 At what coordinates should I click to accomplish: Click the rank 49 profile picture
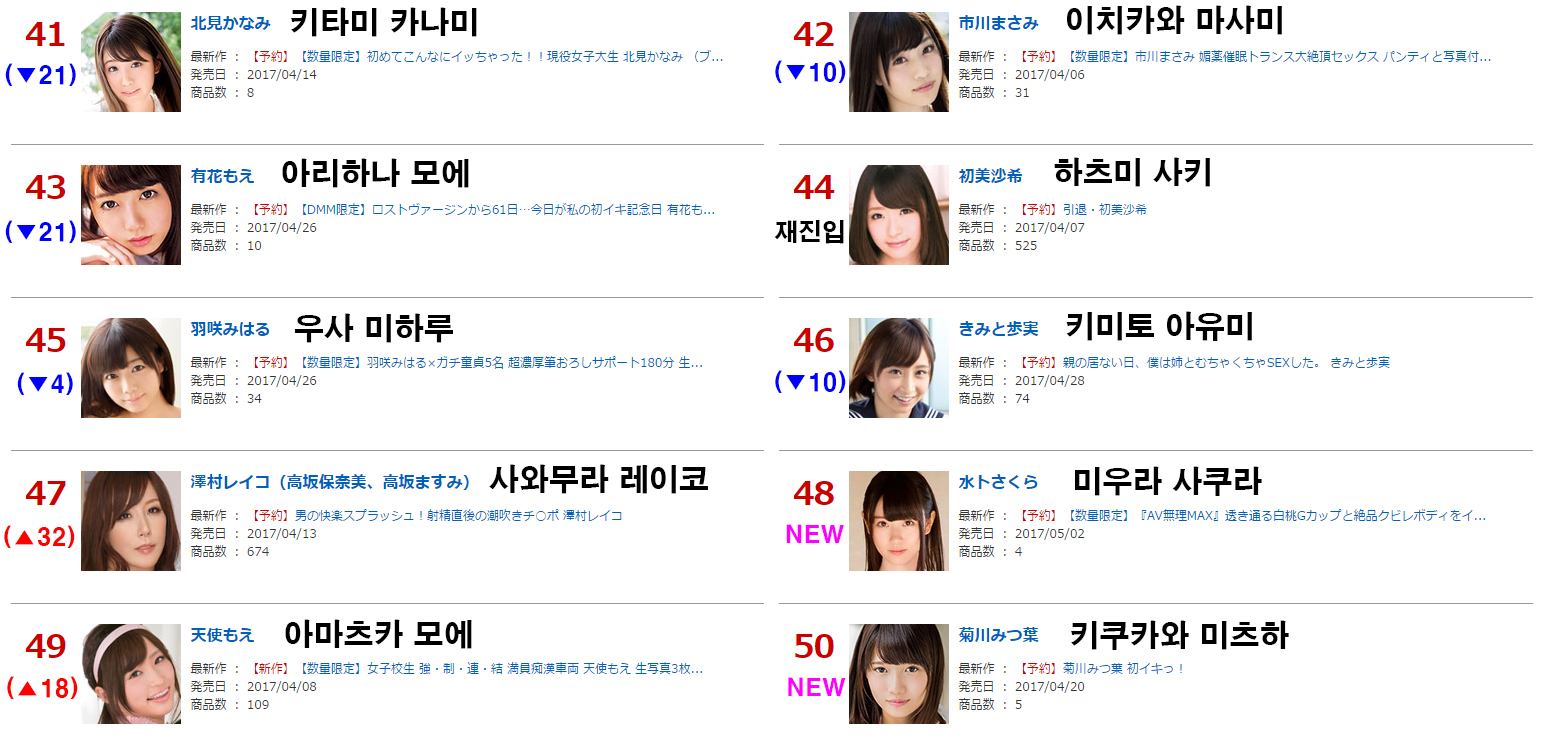click(x=131, y=674)
